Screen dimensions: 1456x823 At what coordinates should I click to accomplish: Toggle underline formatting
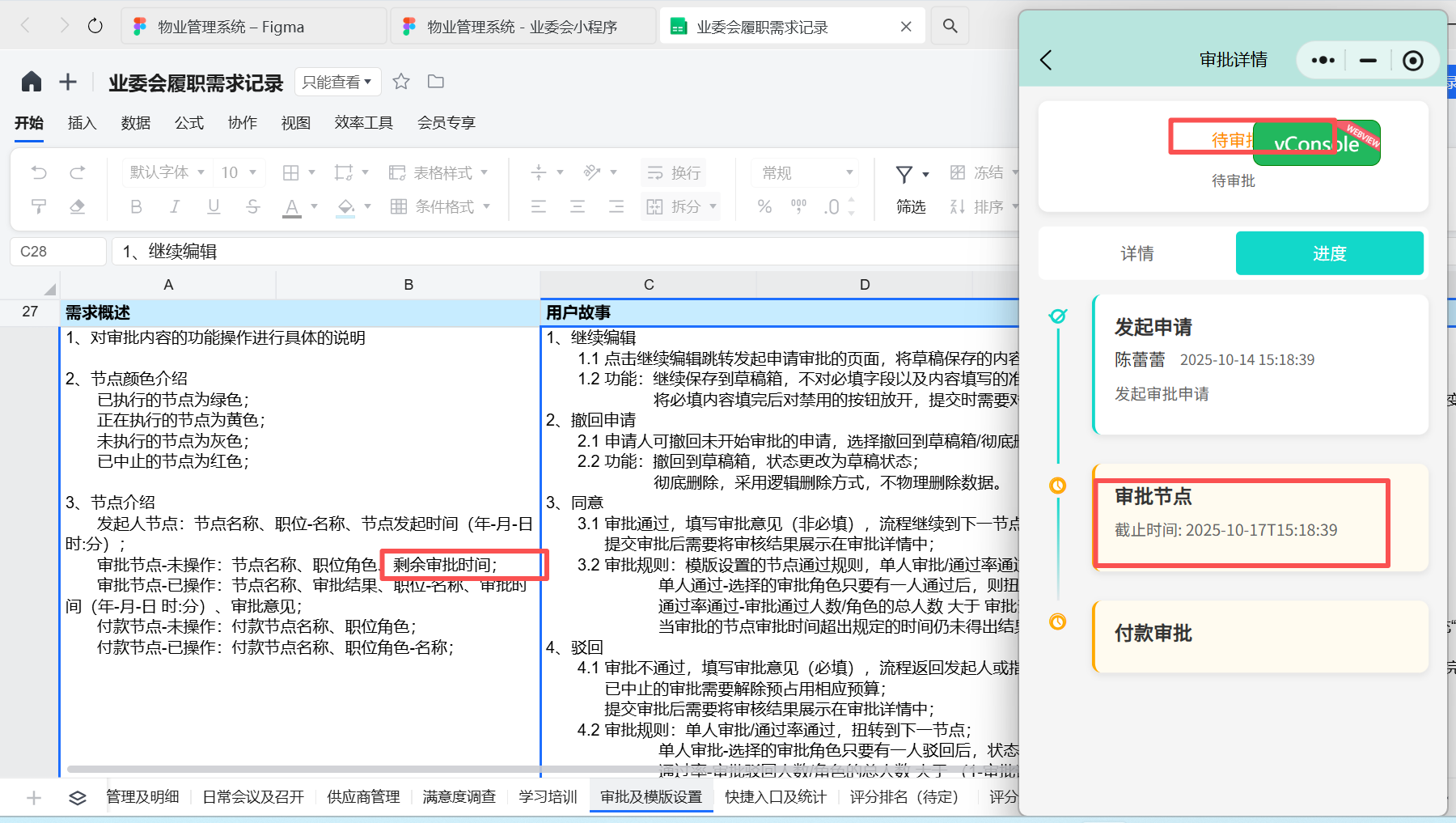214,206
